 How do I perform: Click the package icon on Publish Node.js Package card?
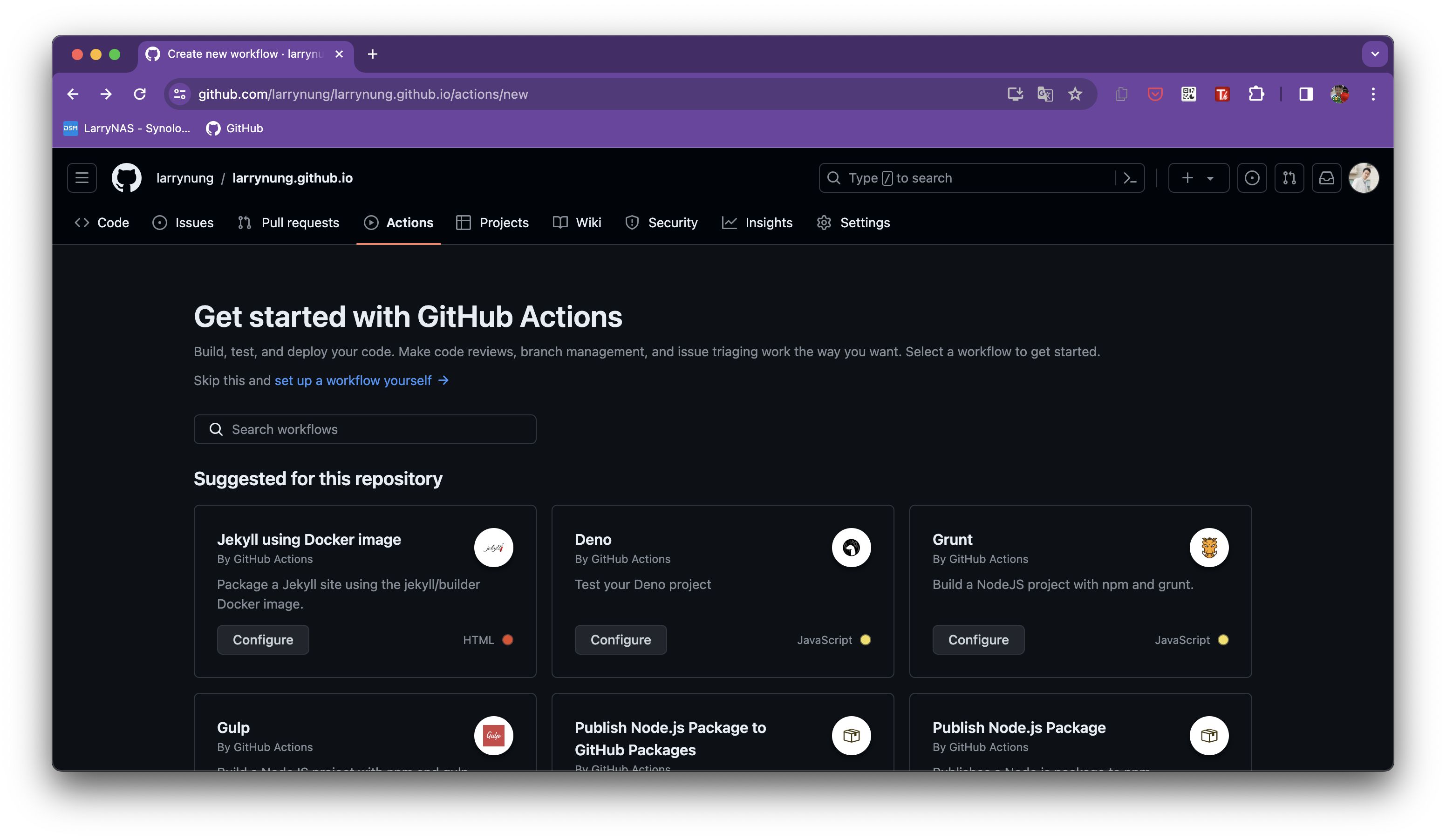(1209, 736)
